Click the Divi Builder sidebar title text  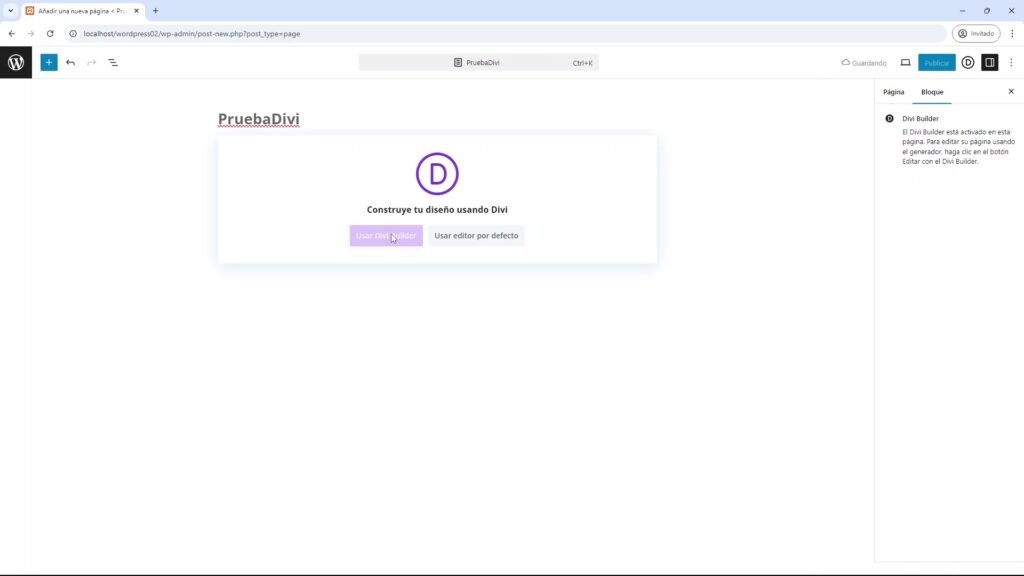click(920, 119)
